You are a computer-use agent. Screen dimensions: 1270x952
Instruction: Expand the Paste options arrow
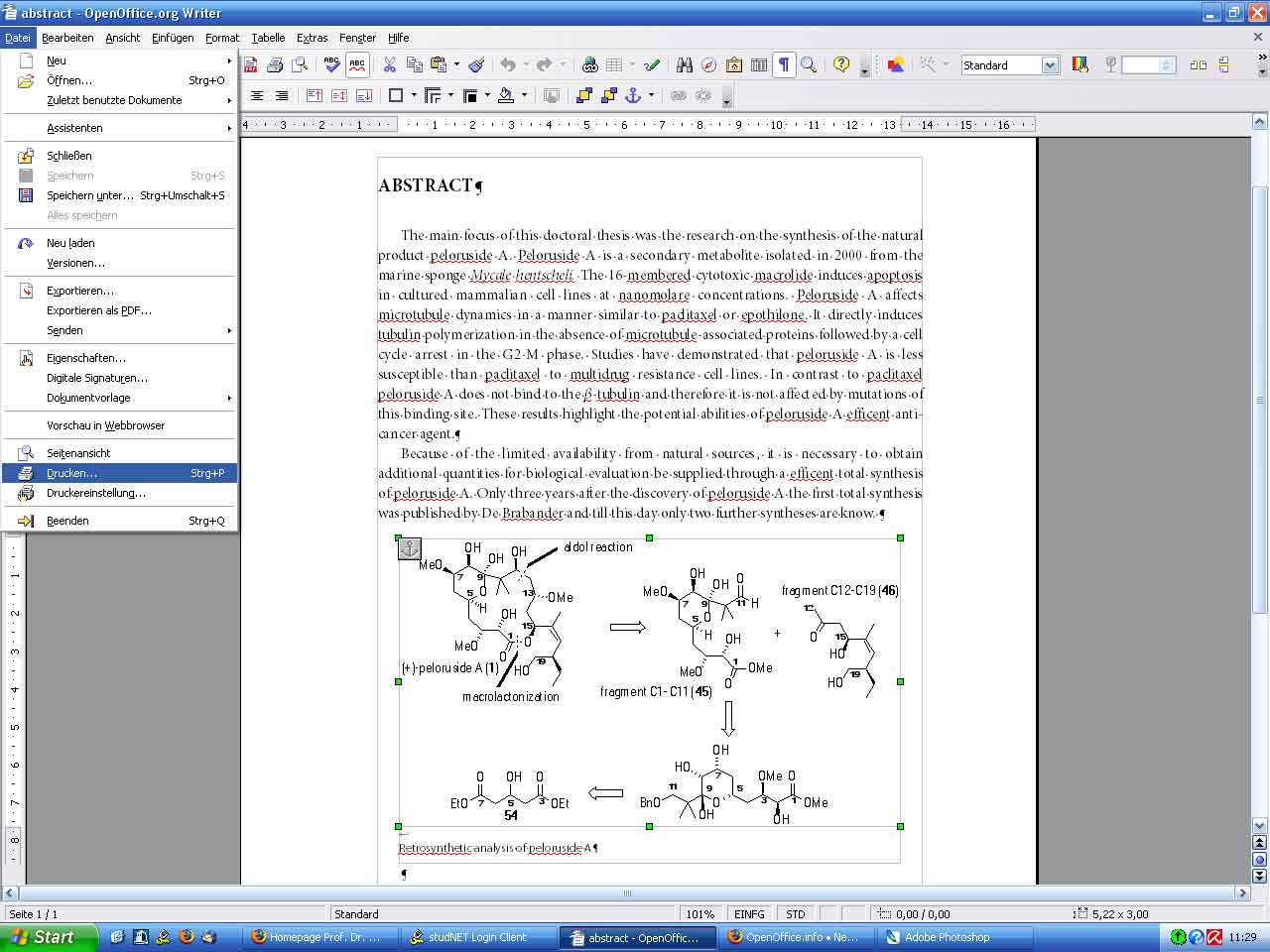click(x=456, y=64)
